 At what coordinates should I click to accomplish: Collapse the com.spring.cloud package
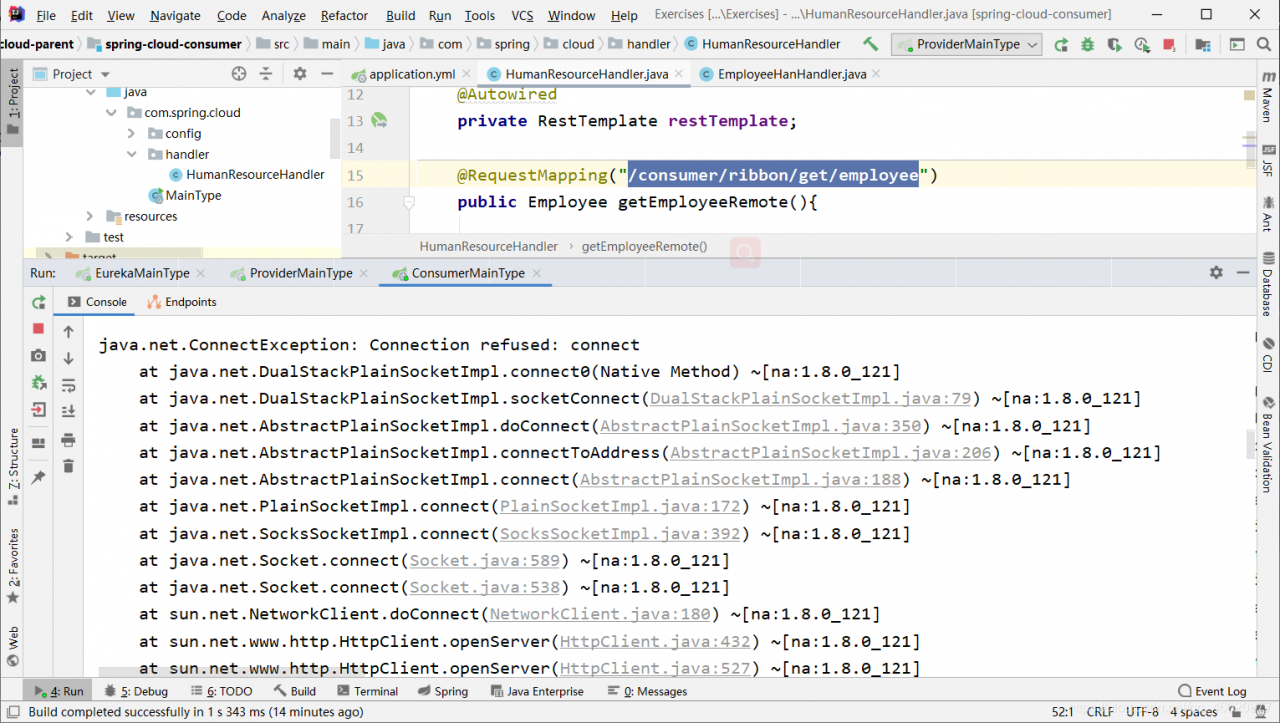111,113
